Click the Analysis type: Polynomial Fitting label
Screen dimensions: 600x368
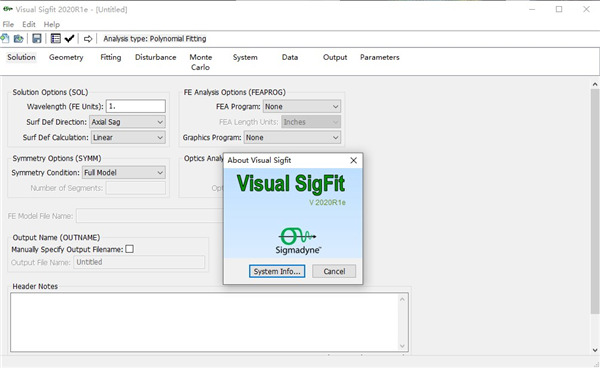coord(155,39)
